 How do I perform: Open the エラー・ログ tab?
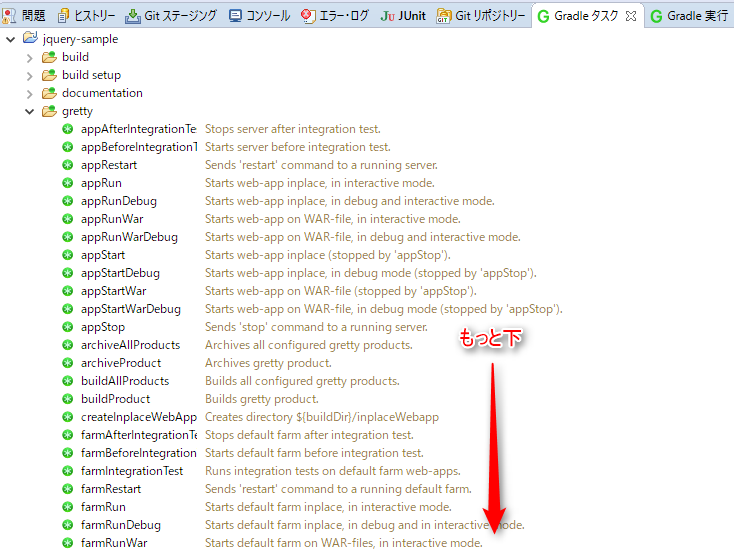(x=335, y=16)
